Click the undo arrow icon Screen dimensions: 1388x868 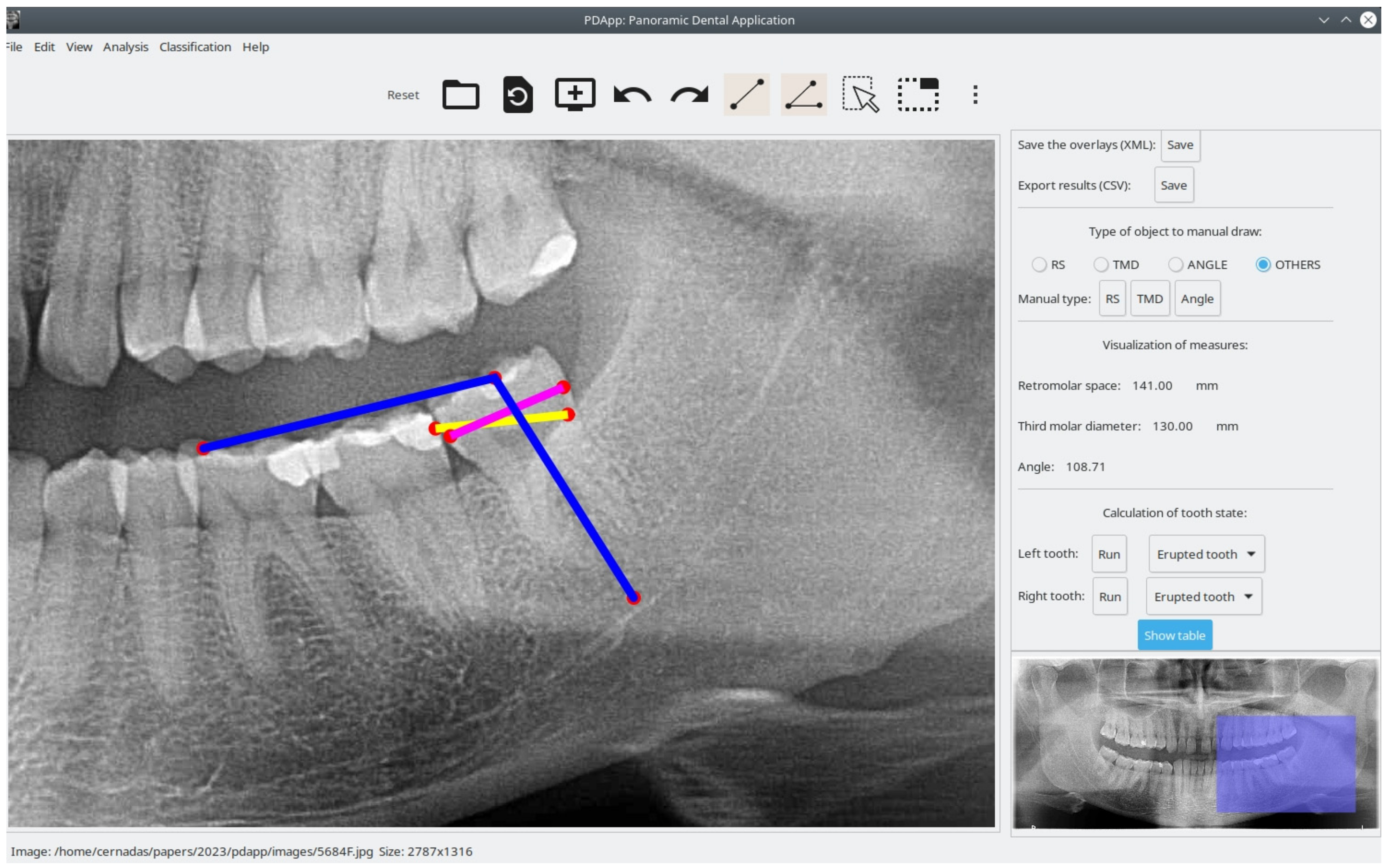pyautogui.click(x=632, y=95)
